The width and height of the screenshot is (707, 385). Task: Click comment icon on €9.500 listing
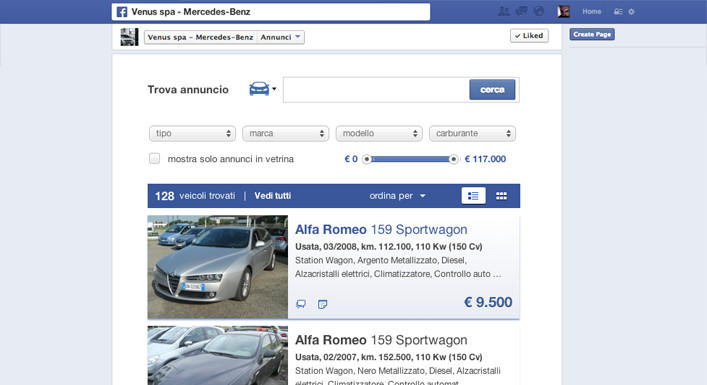pyautogui.click(x=301, y=304)
